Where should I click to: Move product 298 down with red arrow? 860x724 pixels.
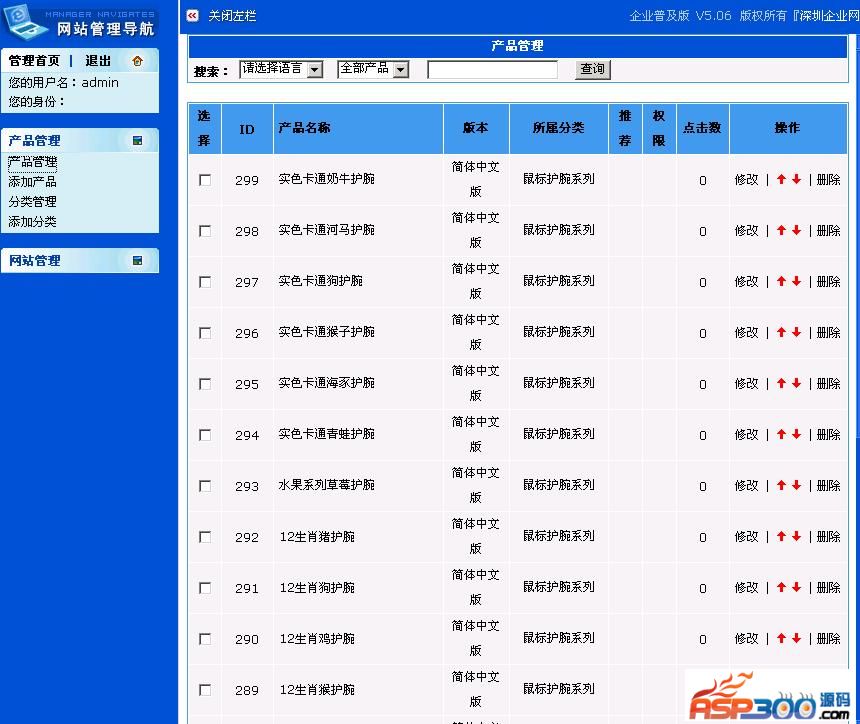796,230
